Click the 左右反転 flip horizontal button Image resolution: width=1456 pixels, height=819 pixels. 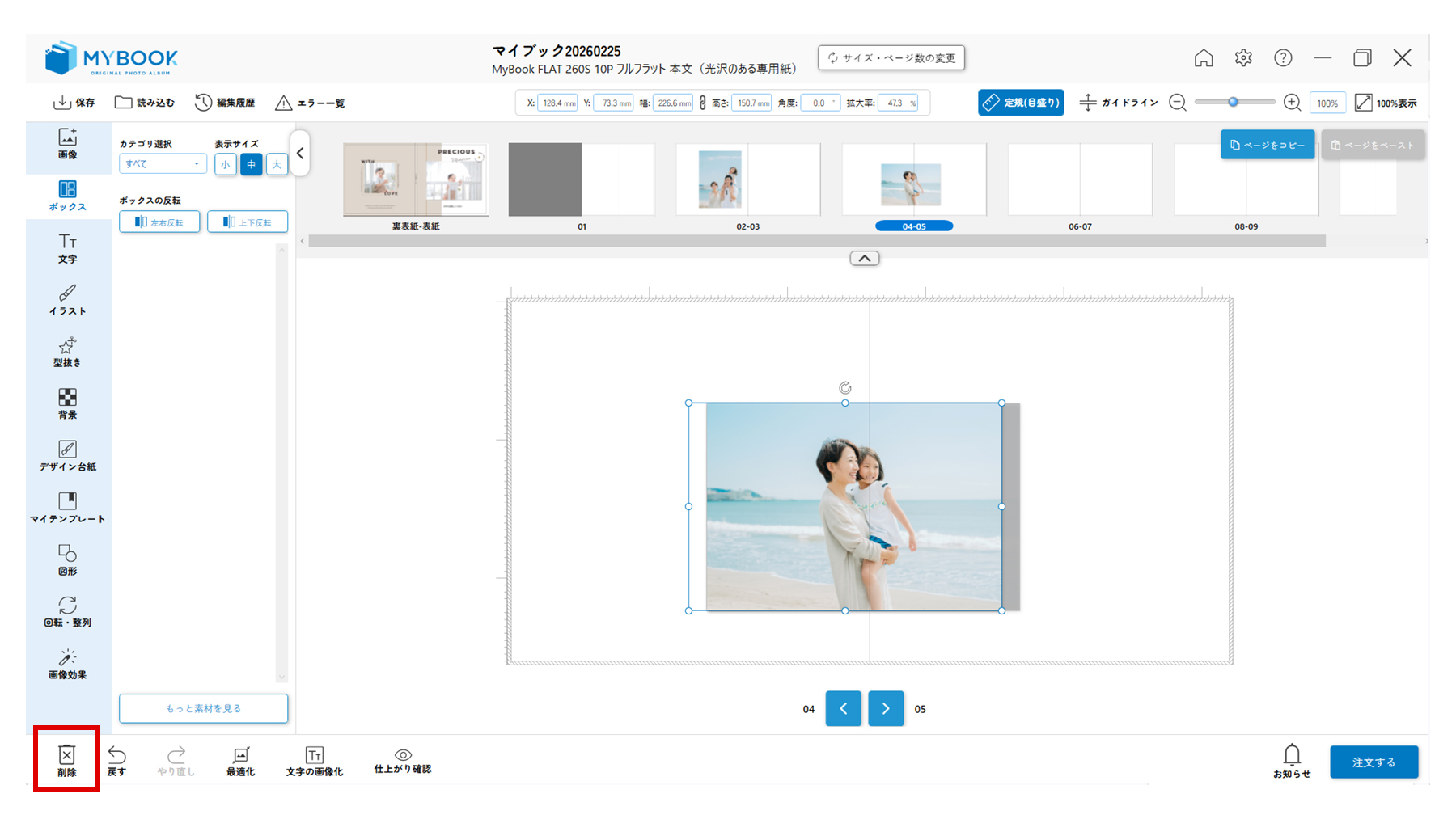point(159,222)
